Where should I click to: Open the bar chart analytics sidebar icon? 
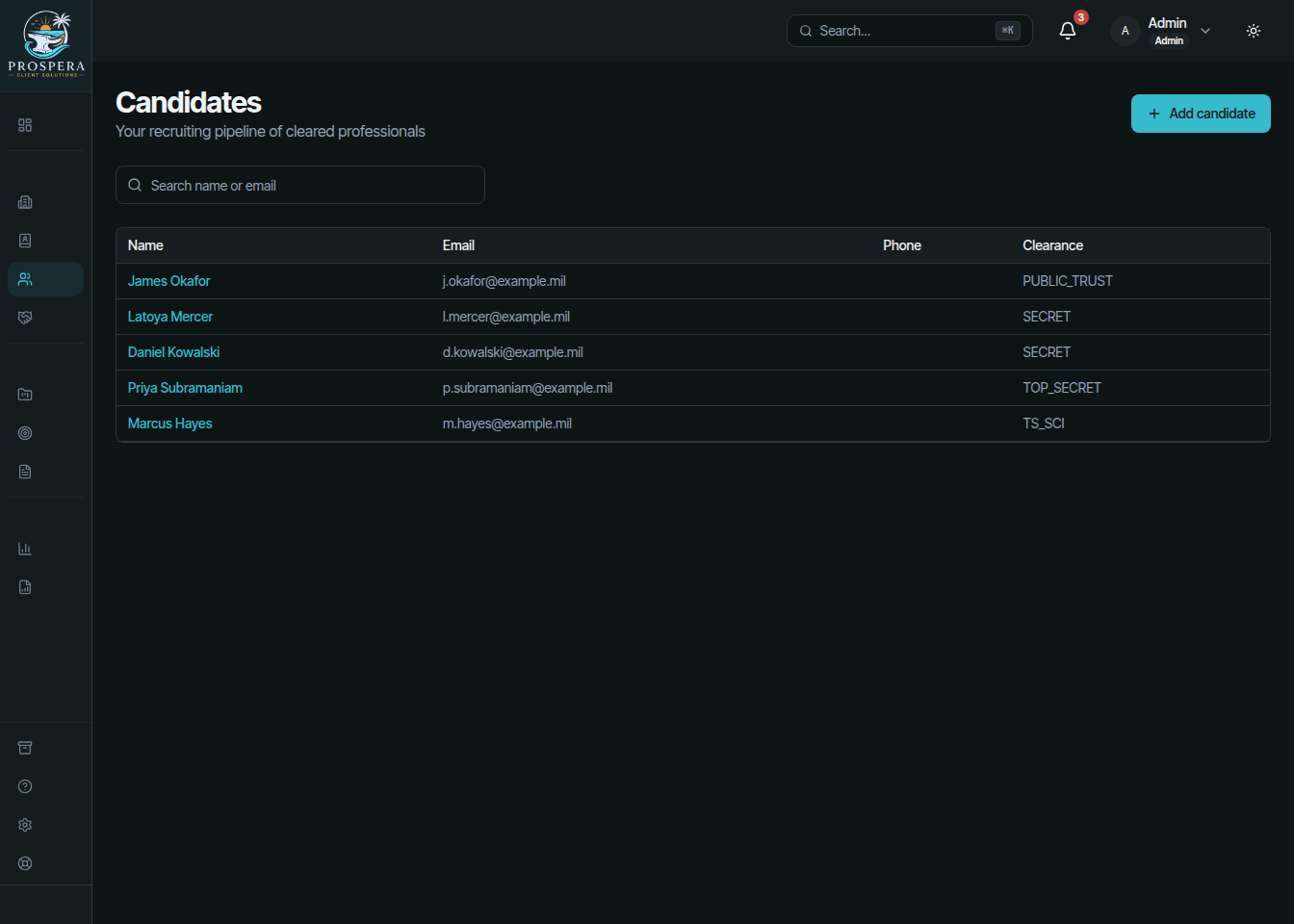click(25, 549)
